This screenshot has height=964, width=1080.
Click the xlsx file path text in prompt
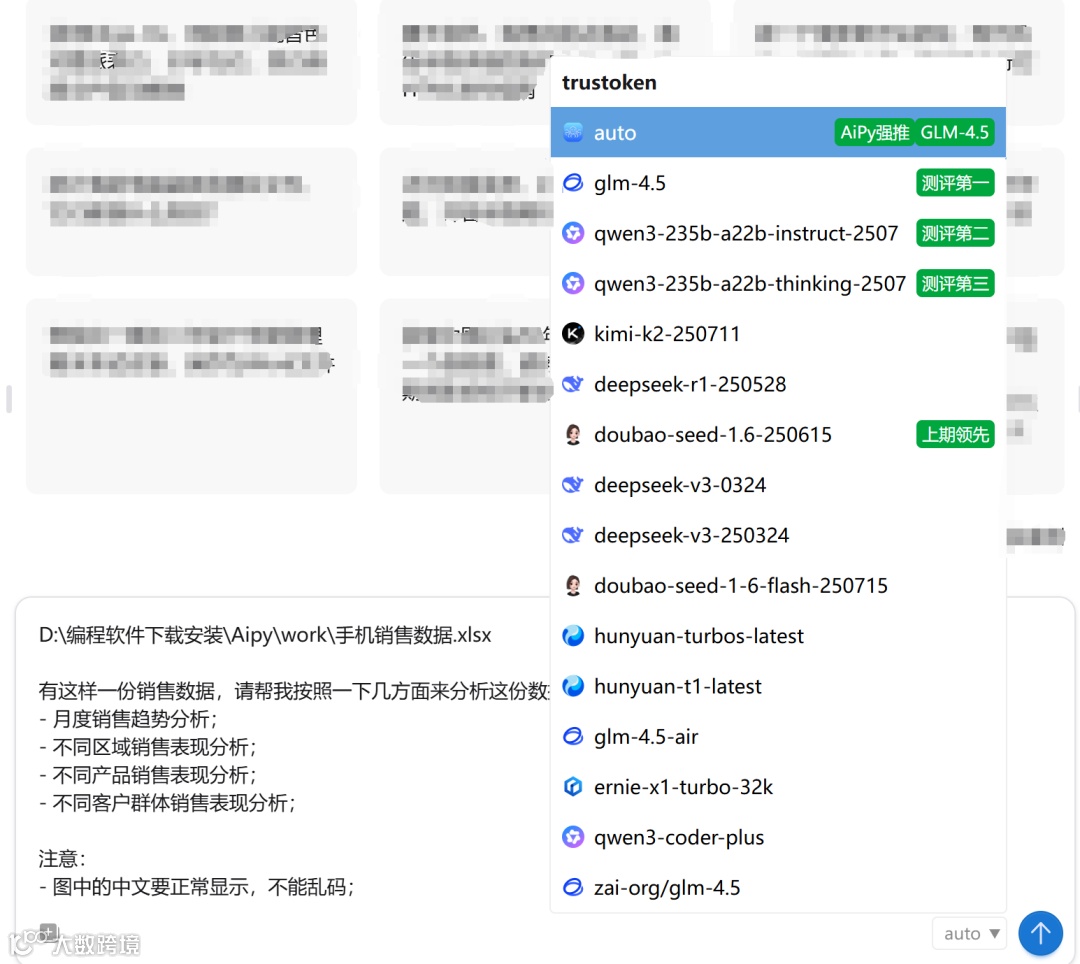pos(265,635)
